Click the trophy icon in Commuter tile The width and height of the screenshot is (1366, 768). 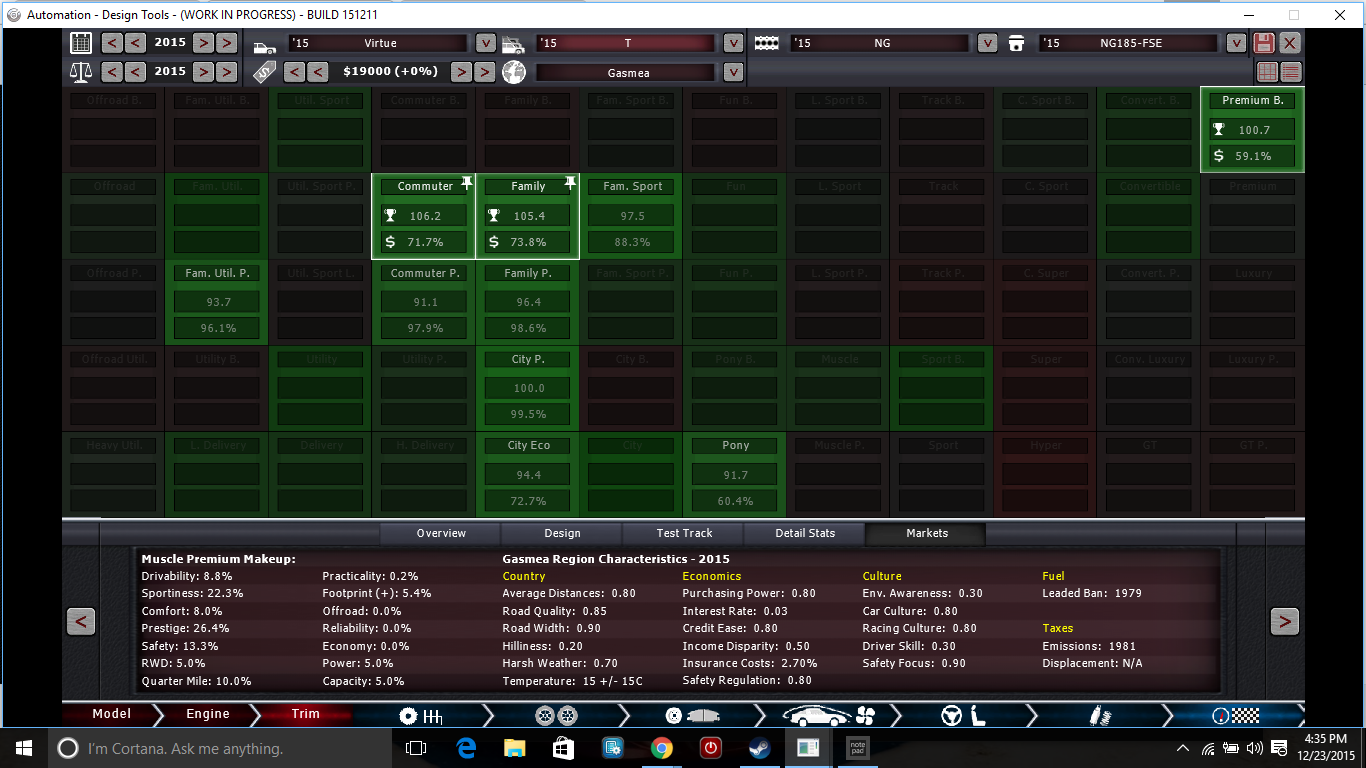coord(390,216)
